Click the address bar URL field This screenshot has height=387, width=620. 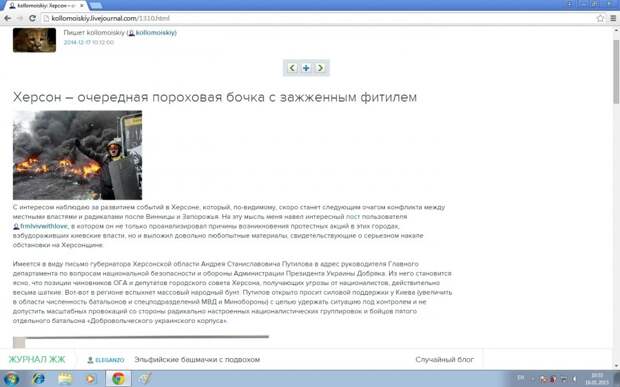point(317,18)
